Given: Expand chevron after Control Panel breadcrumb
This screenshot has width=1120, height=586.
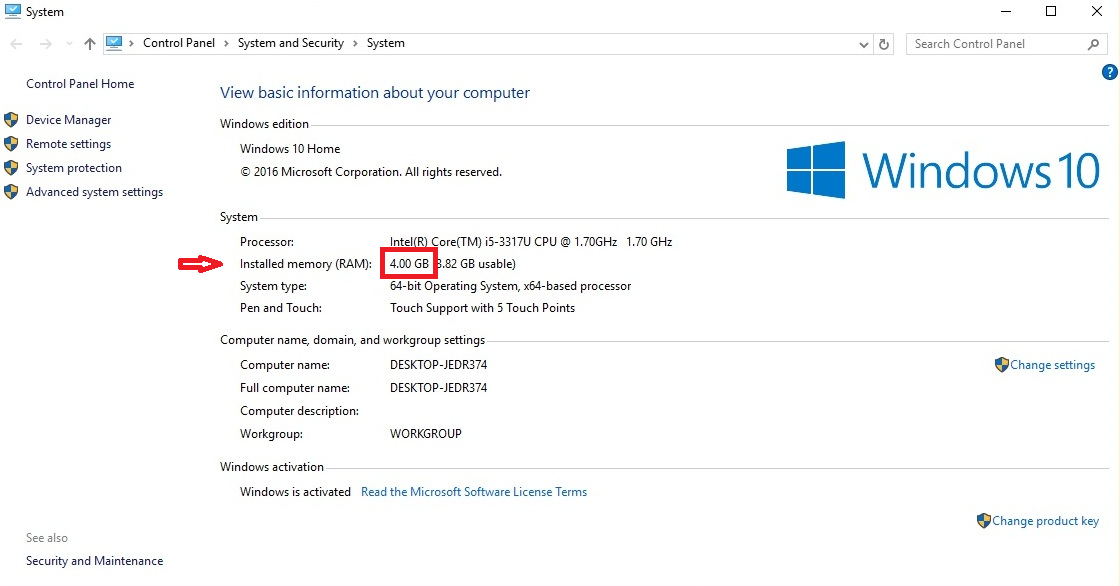Looking at the screenshot, I should 226,44.
